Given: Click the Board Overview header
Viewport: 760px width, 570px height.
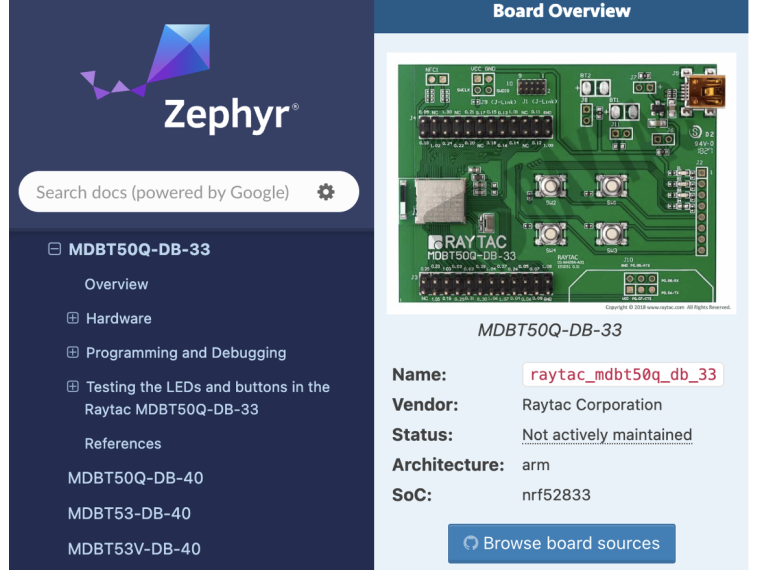Looking at the screenshot, I should click(561, 12).
